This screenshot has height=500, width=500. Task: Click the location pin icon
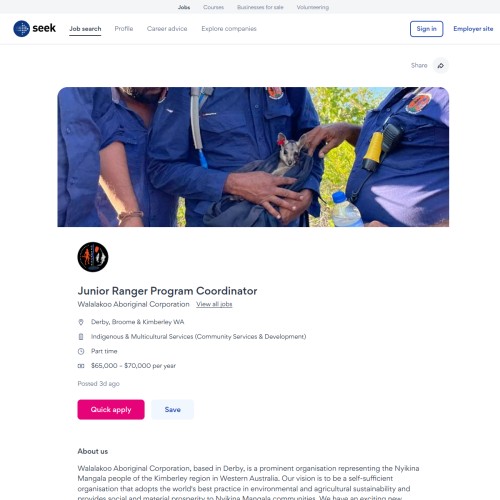coord(81,322)
